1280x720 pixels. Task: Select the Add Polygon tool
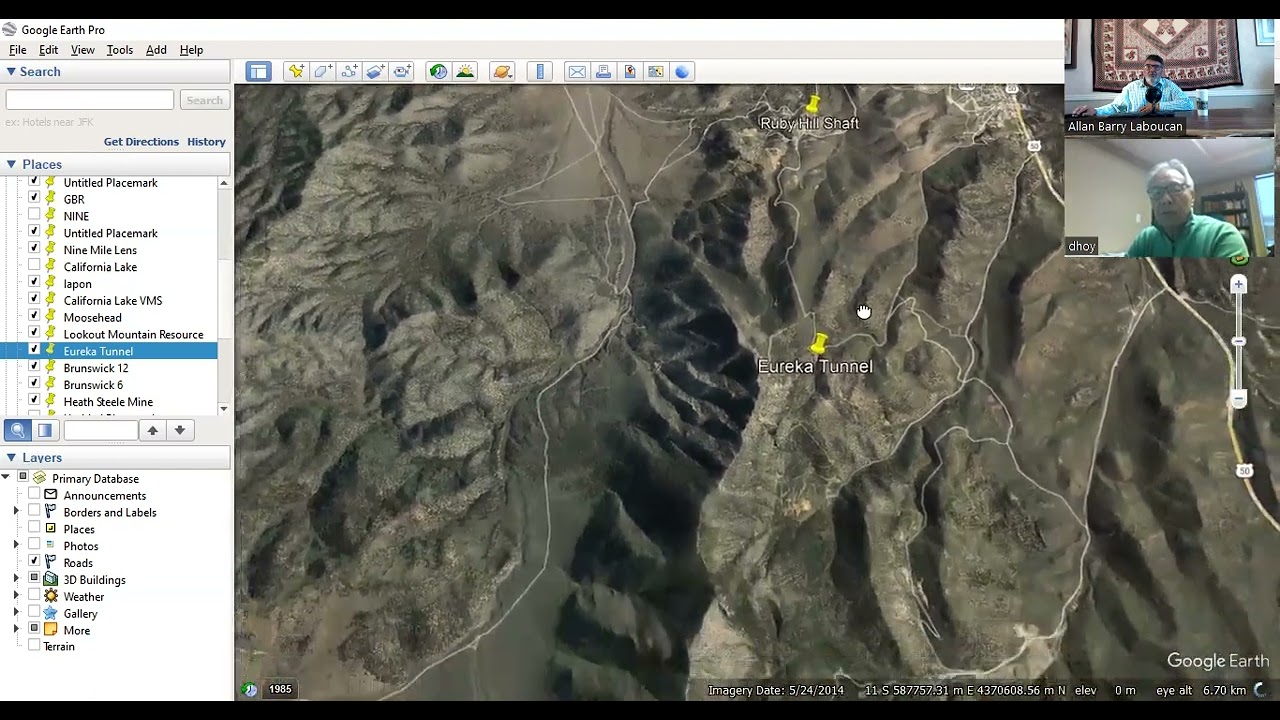(322, 71)
